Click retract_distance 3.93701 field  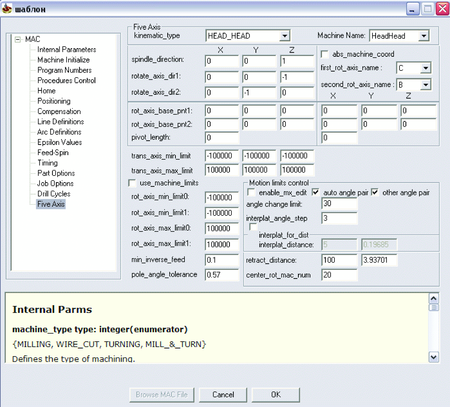379,260
